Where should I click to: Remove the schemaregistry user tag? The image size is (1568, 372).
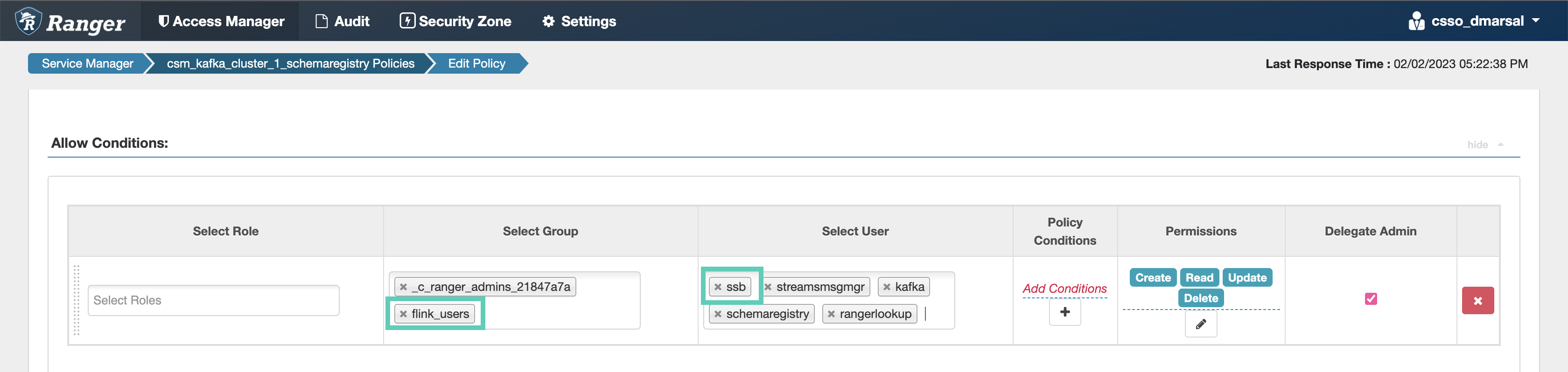[x=718, y=314]
